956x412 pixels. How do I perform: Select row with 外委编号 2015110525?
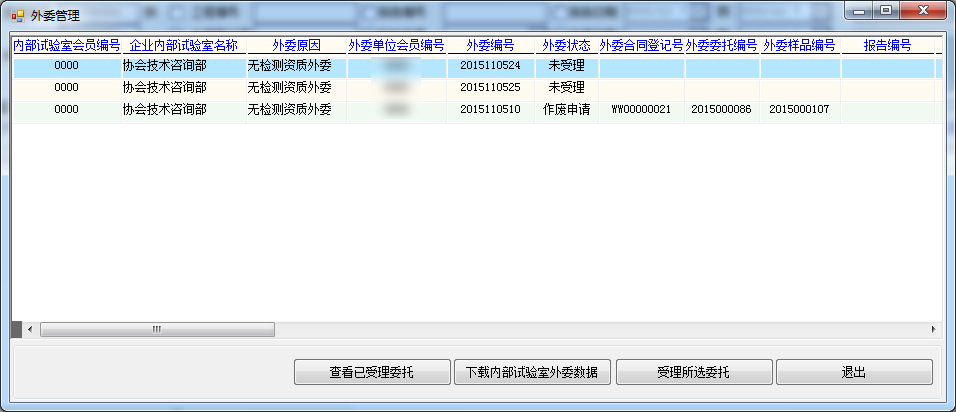pos(490,88)
